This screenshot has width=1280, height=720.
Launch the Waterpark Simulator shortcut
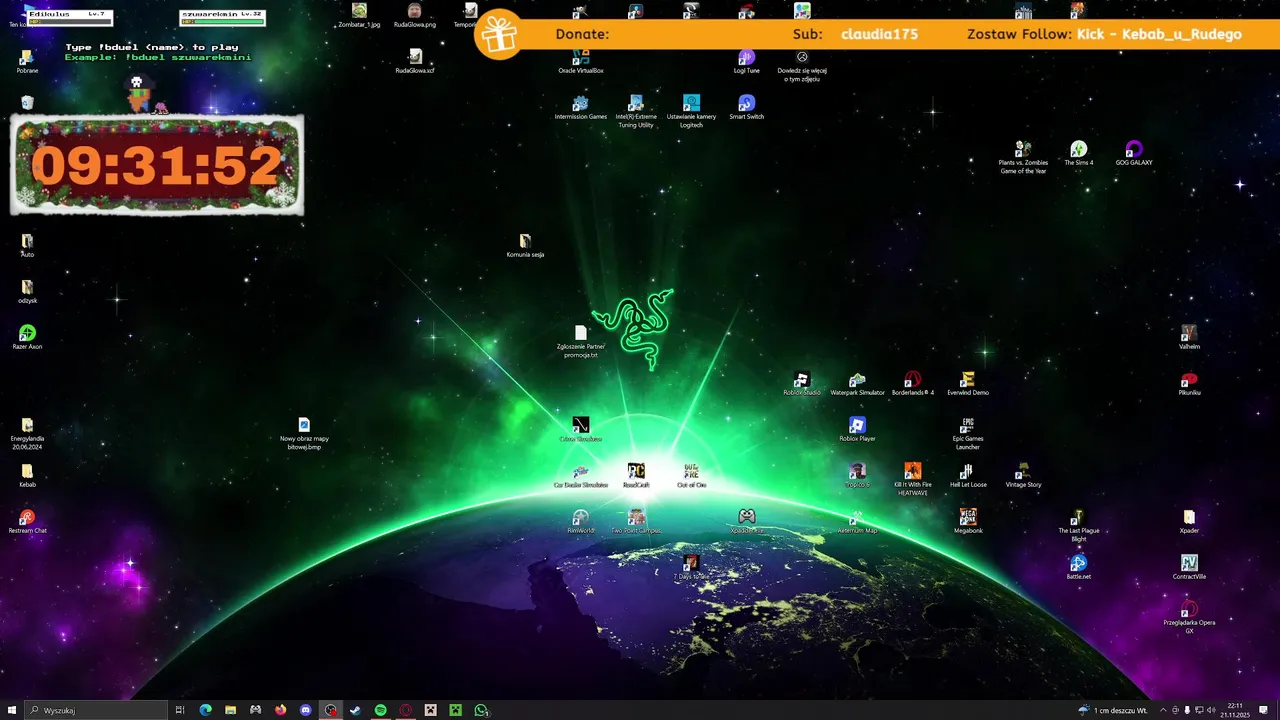(857, 383)
